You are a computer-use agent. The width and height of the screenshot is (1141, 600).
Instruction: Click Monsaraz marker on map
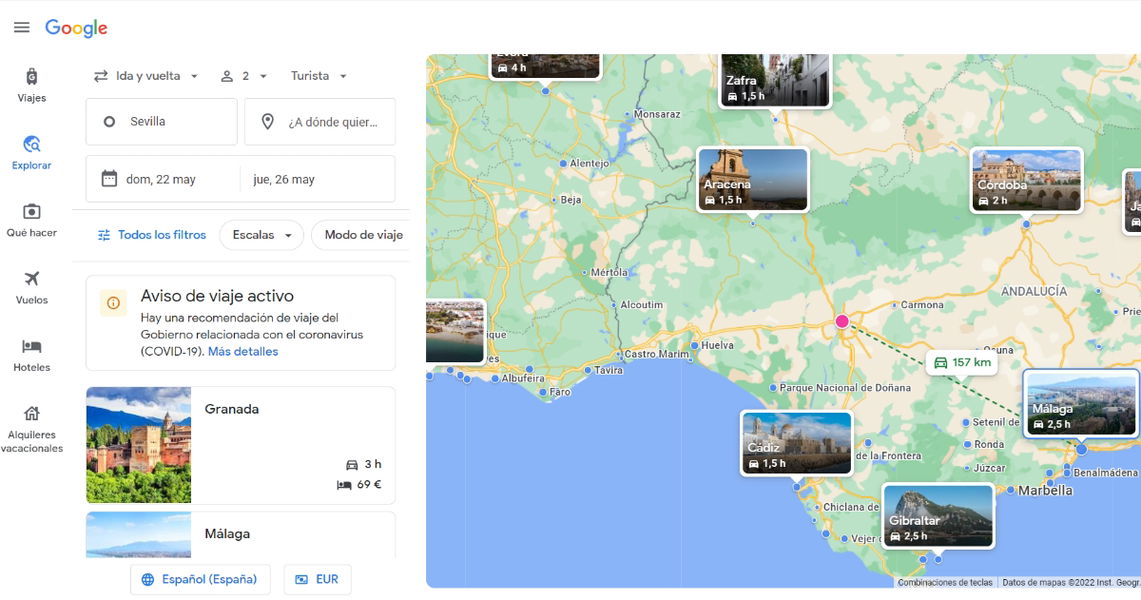point(627,114)
